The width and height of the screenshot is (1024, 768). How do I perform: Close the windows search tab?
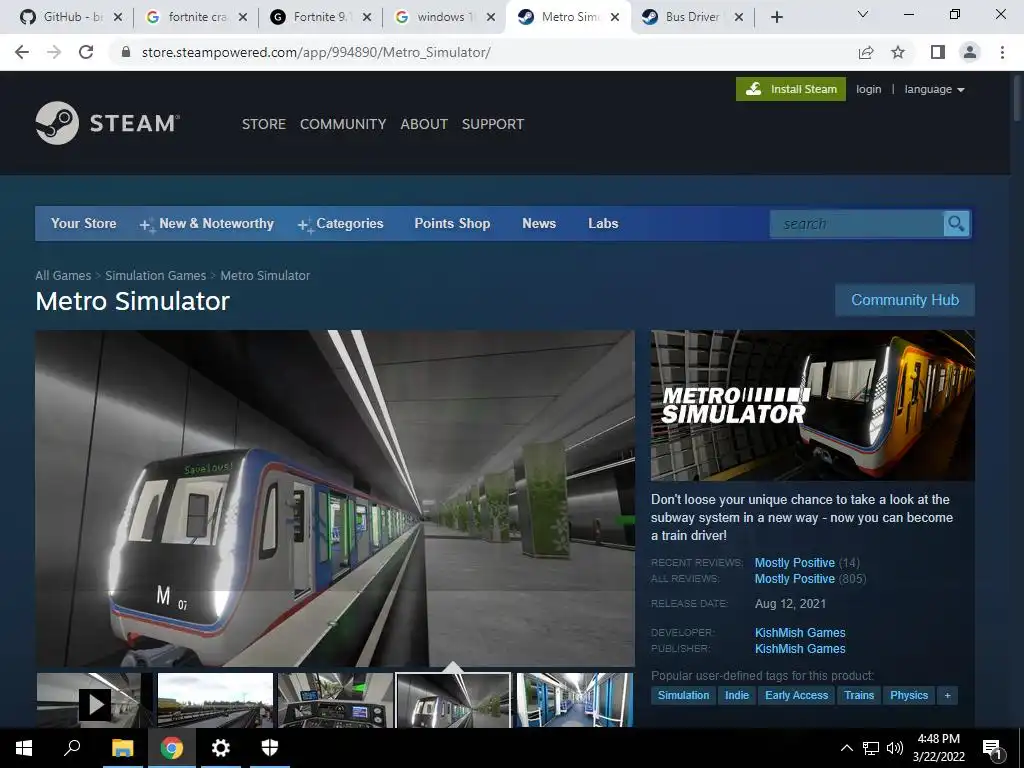click(x=491, y=17)
